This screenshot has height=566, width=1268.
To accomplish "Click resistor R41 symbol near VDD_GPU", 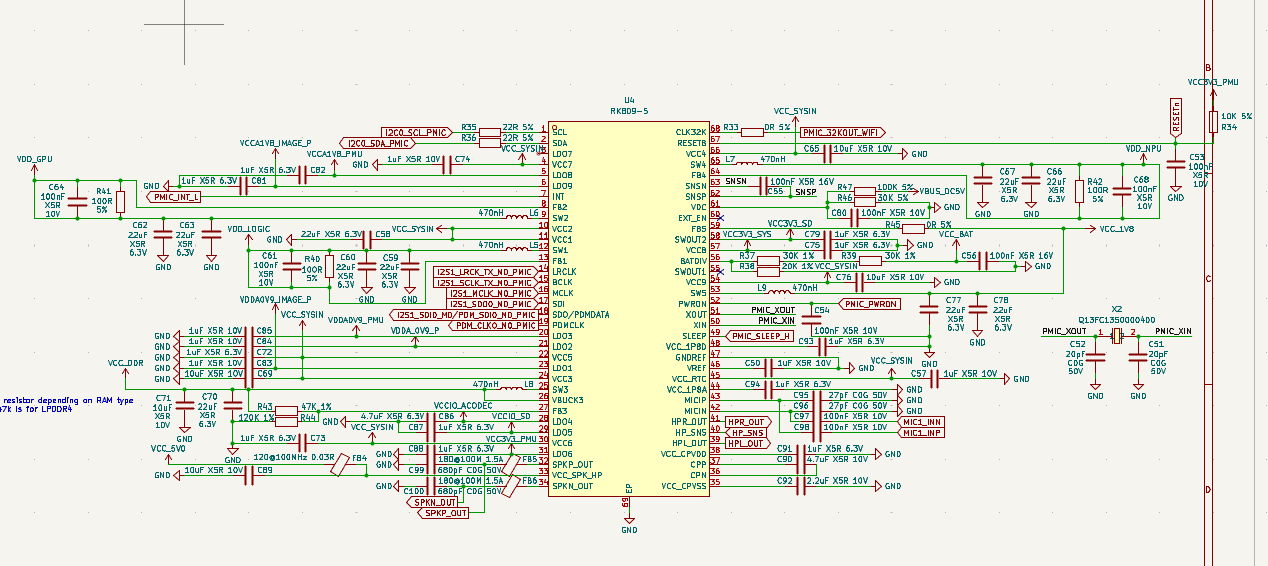I will 121,201.
